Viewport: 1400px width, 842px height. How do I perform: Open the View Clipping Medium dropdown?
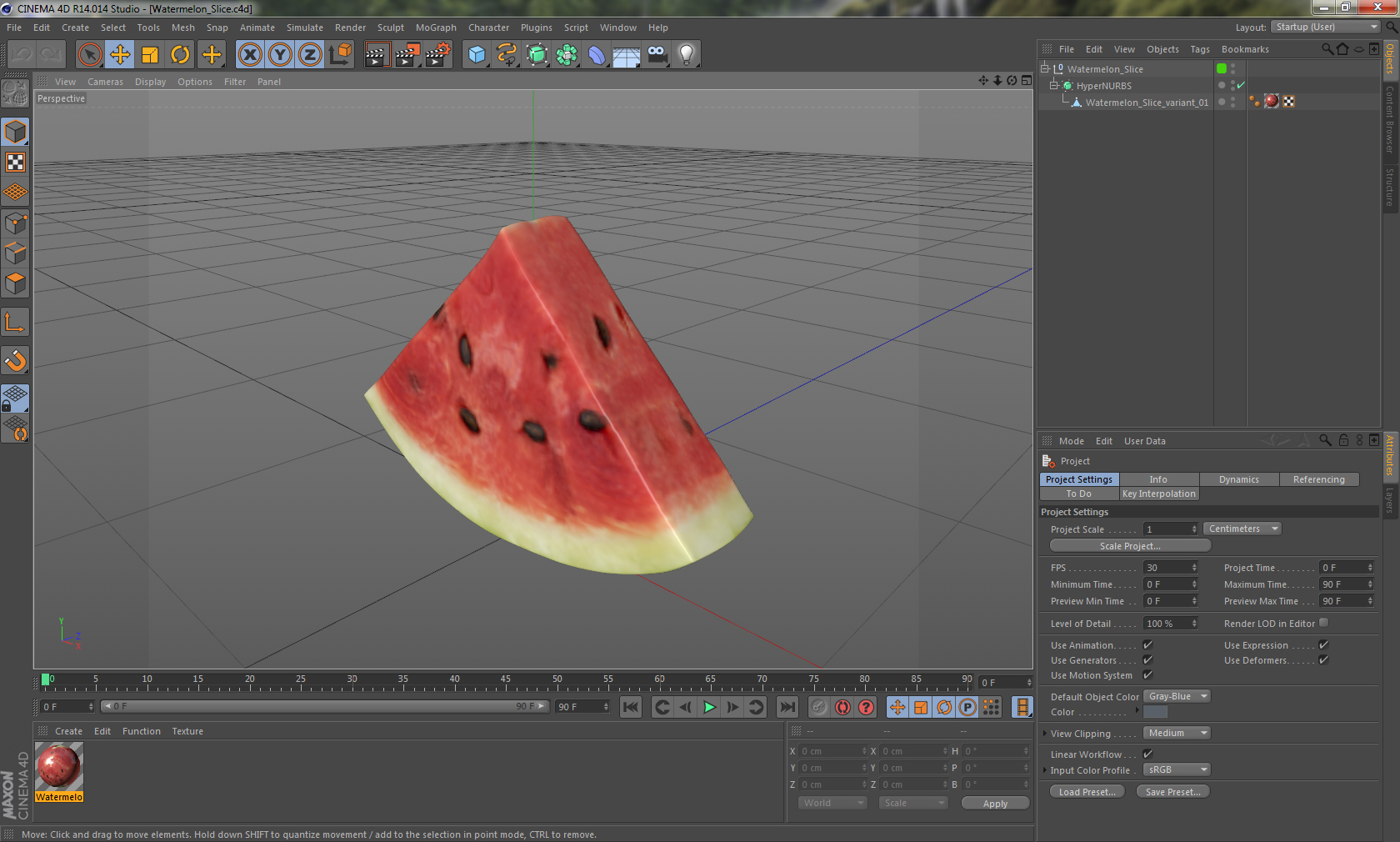[x=1177, y=733]
